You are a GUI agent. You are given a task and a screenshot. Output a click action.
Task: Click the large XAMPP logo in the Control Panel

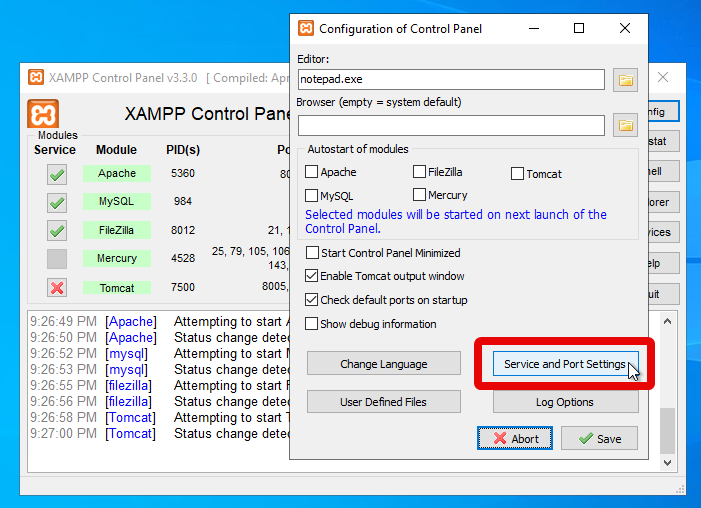43,114
